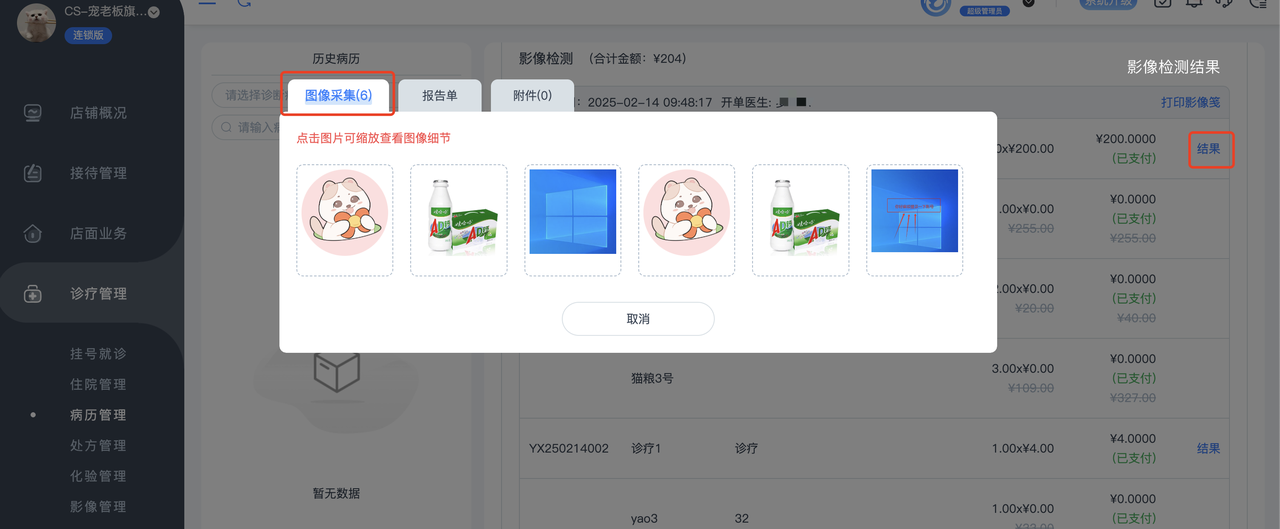Open the 请选择诊断 dropdown field
Screen dimensions: 1280x529
click(x=246, y=95)
